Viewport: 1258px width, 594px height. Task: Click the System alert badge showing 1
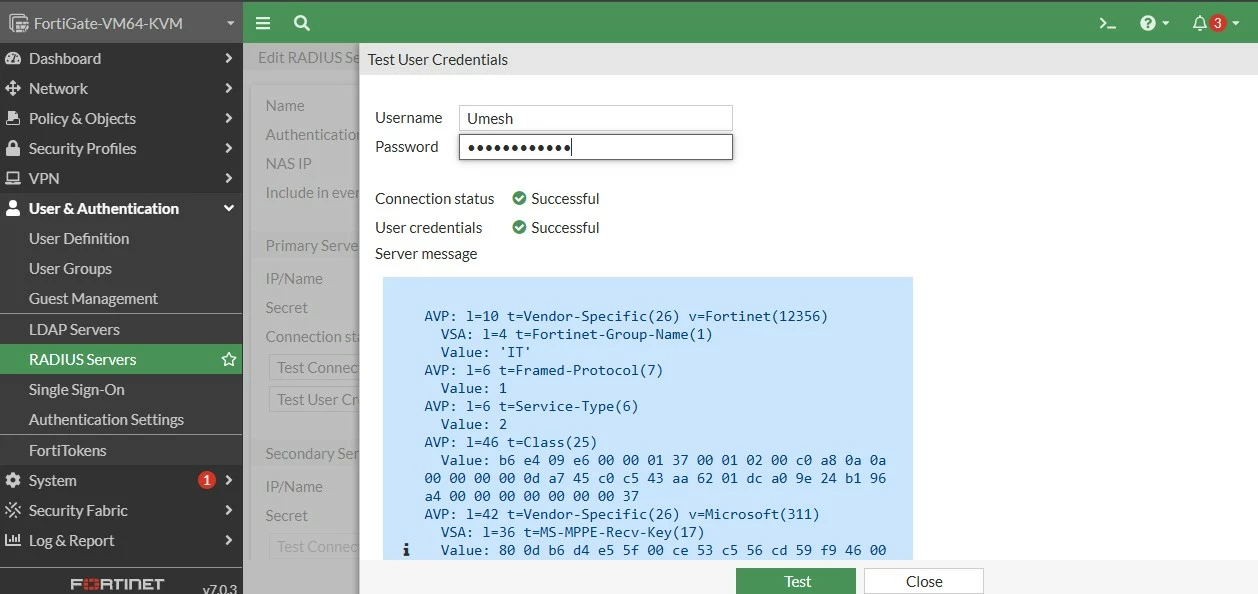(x=207, y=480)
